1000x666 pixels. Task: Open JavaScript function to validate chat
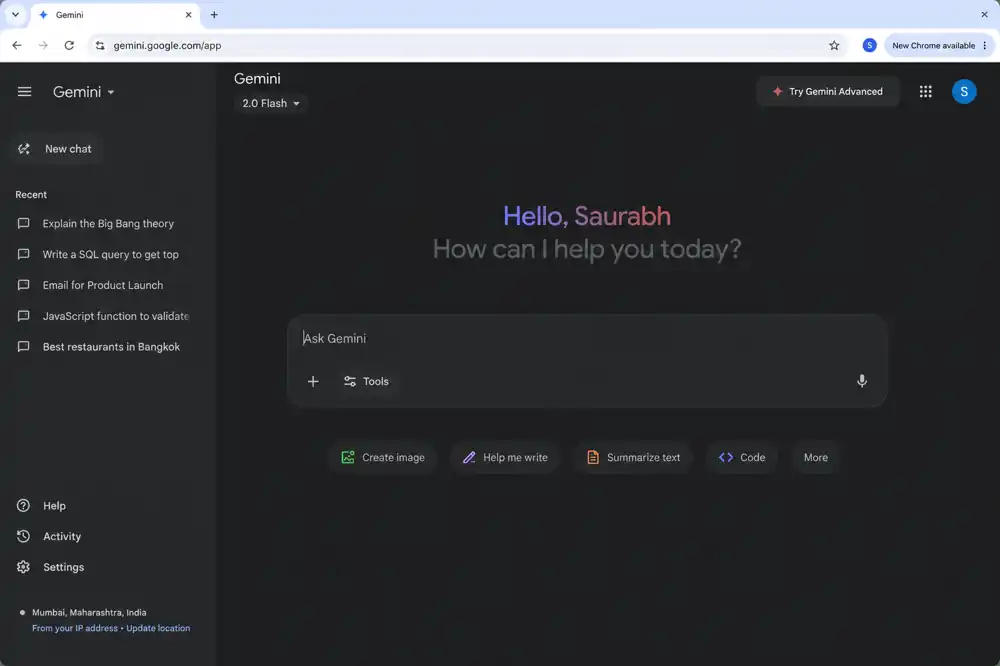tap(115, 316)
